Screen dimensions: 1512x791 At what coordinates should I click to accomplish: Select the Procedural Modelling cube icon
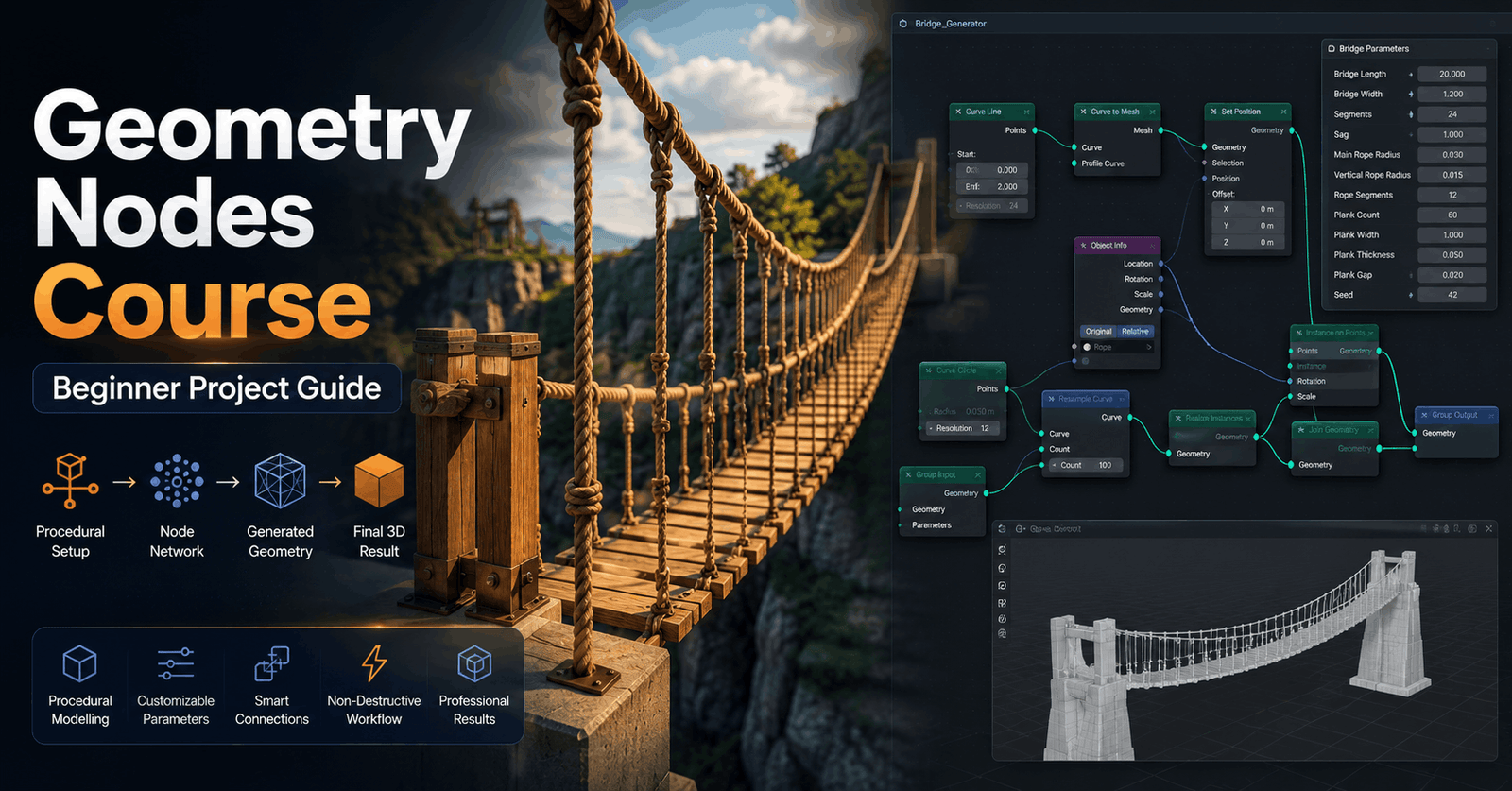[79, 663]
